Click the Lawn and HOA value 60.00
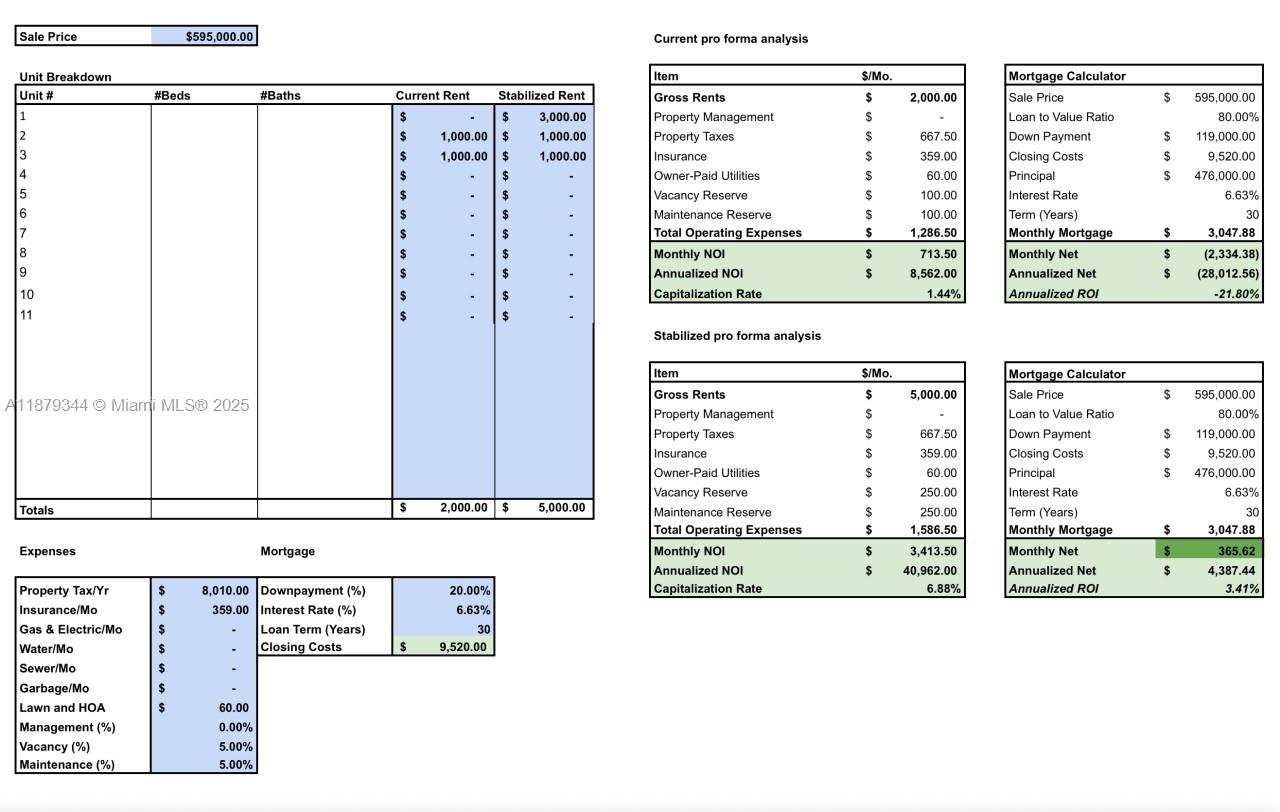This screenshot has height=812, width=1280. [204, 708]
